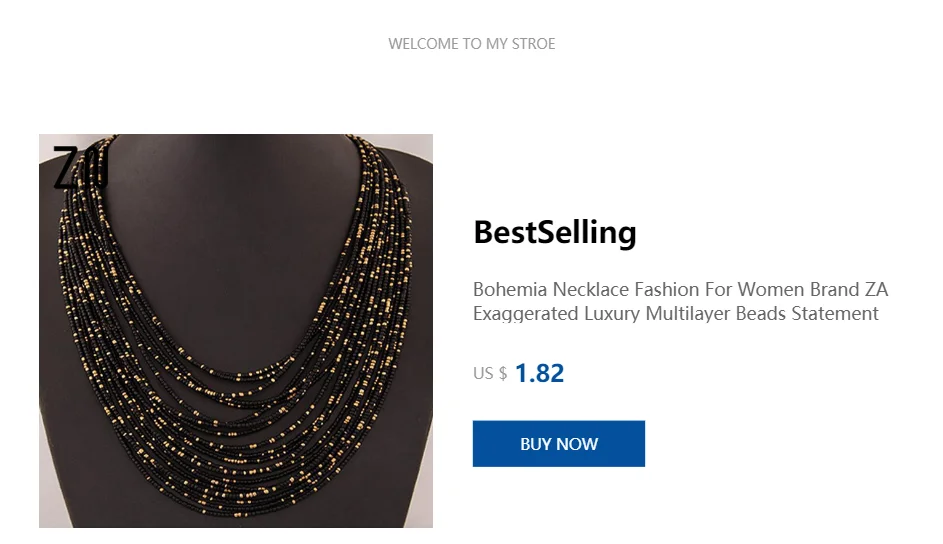Click the 1.82 price value
The image size is (943, 544).
click(x=539, y=373)
